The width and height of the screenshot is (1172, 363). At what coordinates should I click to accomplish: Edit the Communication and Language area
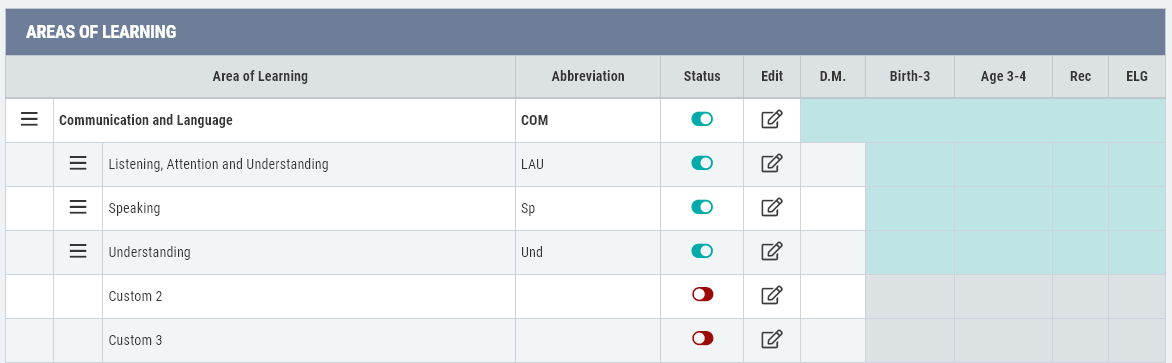coord(771,120)
